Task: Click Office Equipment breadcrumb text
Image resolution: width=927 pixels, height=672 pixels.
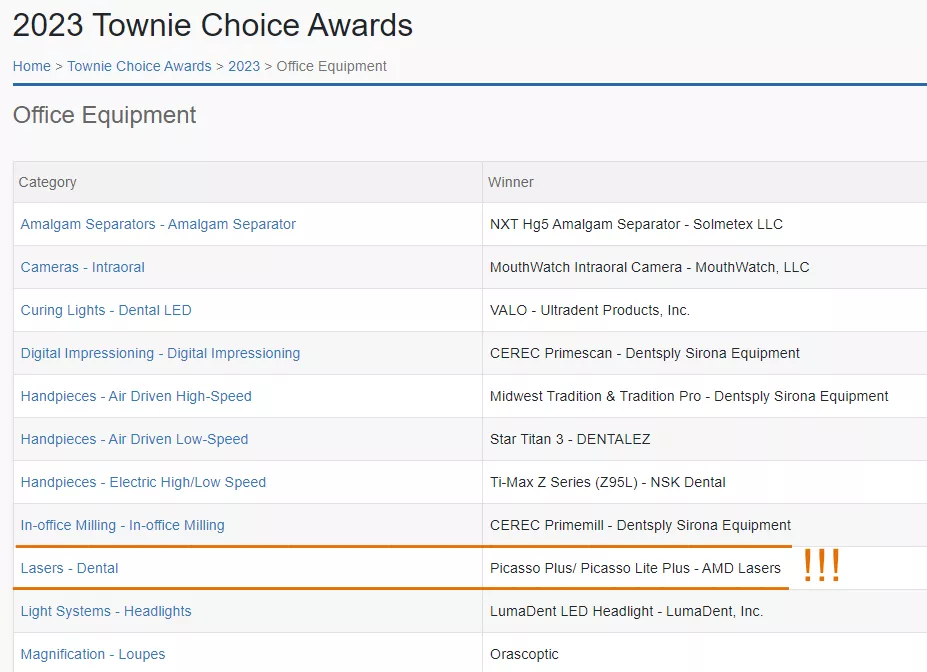Action: point(332,66)
